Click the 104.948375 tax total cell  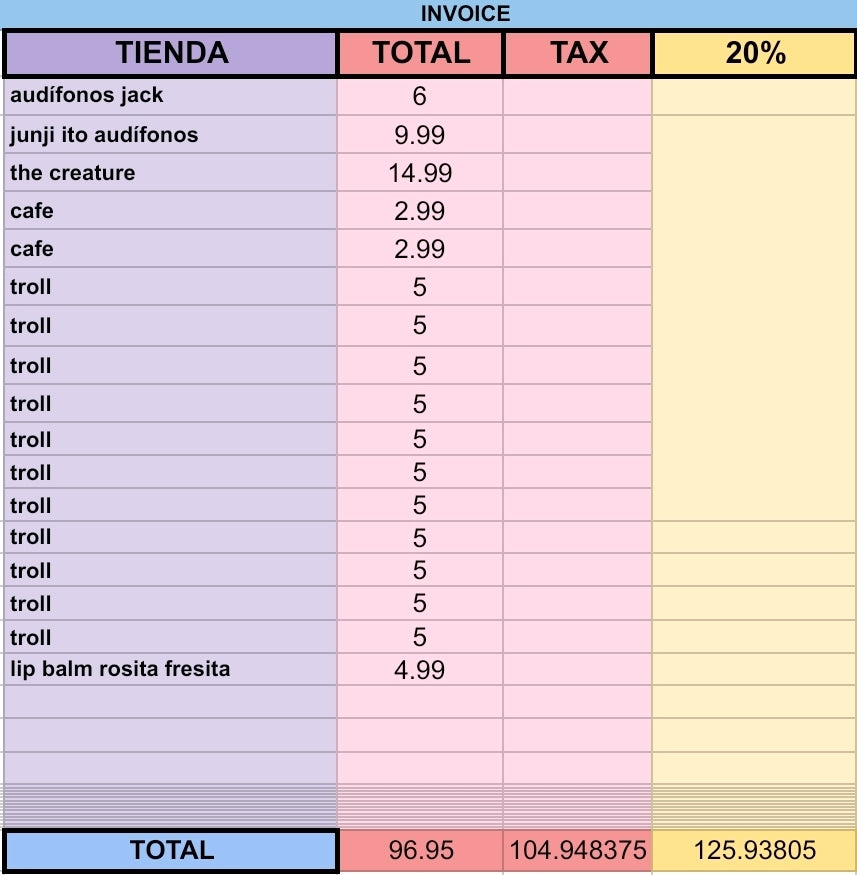577,850
